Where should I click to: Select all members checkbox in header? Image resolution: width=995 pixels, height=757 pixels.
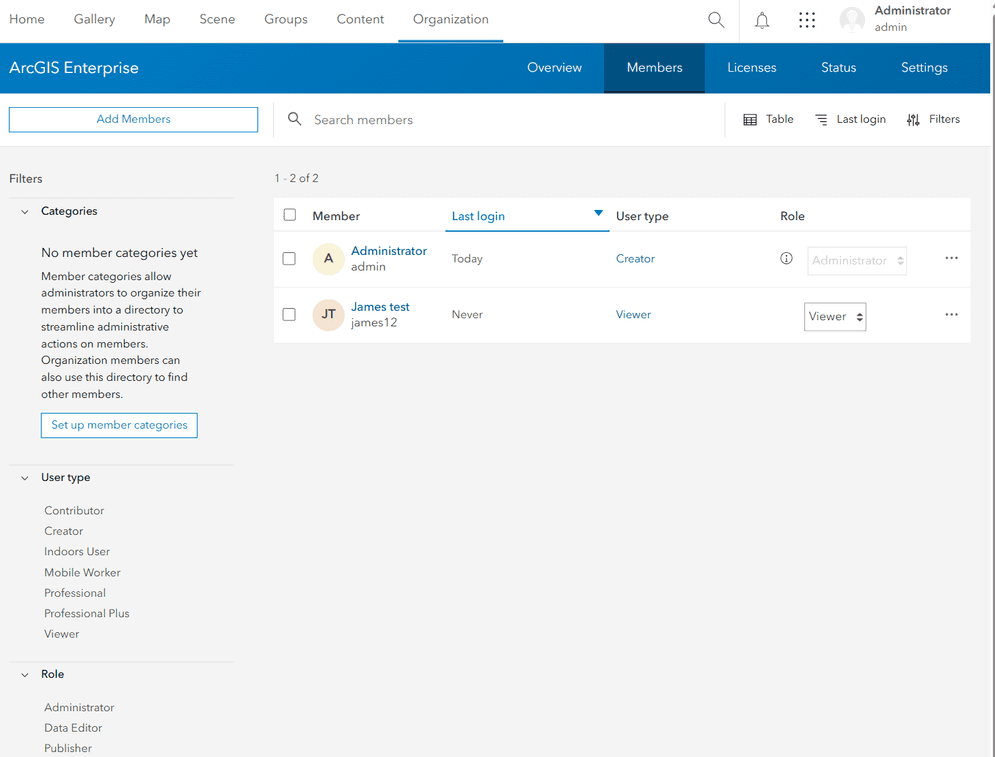(290, 215)
